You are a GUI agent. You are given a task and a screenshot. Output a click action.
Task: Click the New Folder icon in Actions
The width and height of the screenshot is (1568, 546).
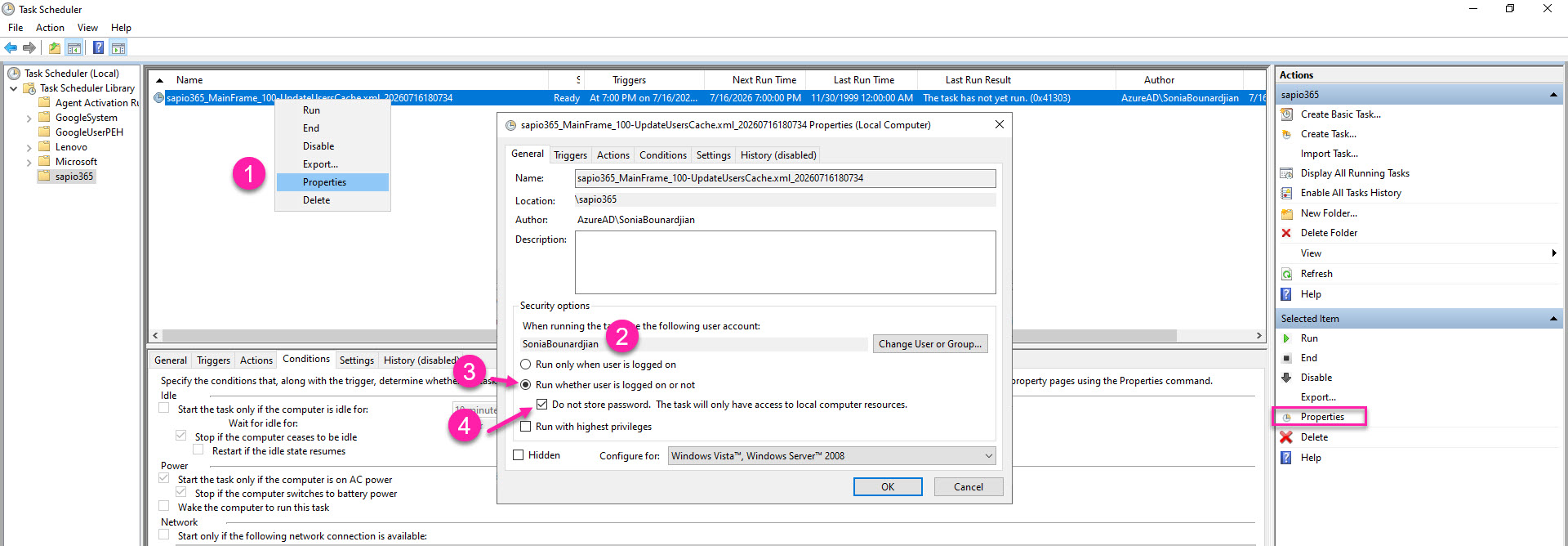pyautogui.click(x=1287, y=213)
